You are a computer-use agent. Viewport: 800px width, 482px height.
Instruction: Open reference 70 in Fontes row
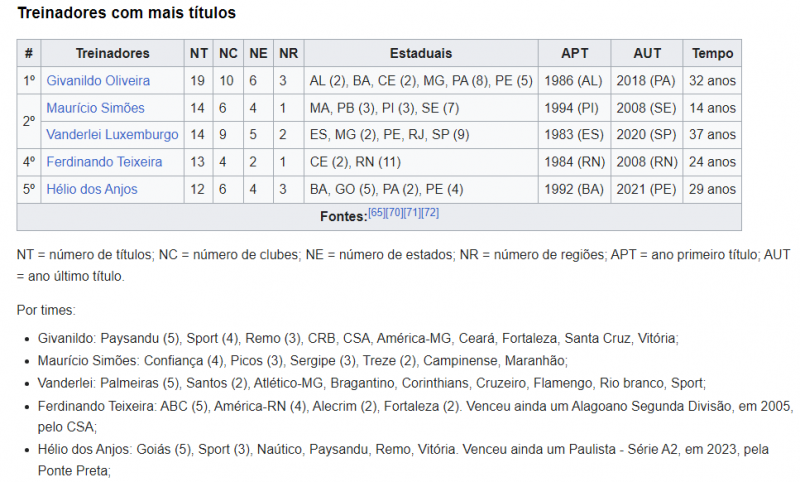point(395,213)
